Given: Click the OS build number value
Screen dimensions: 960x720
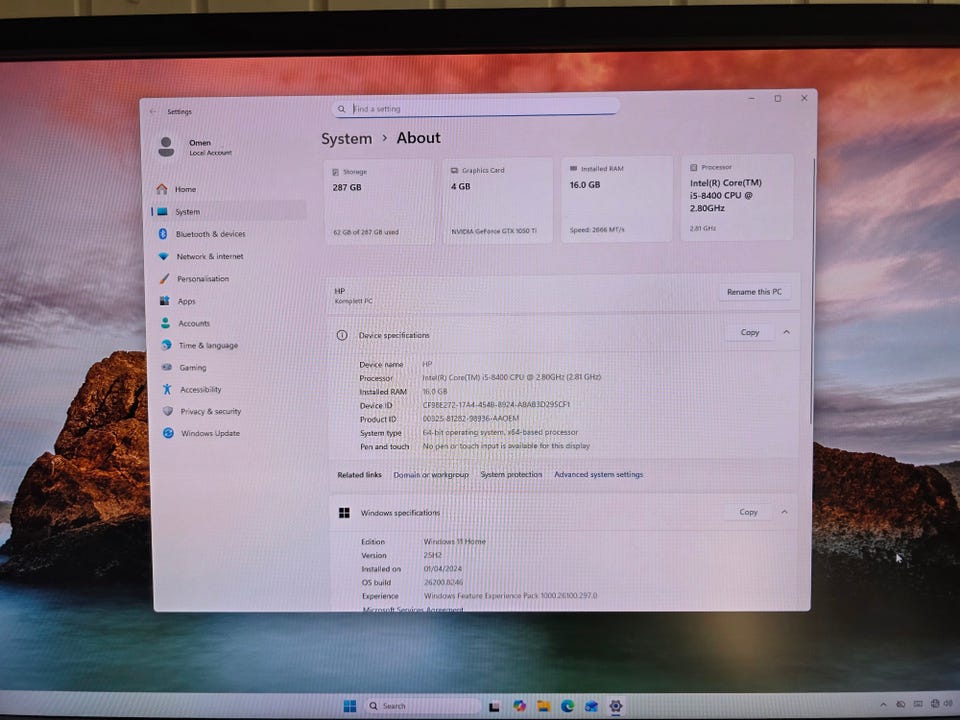Looking at the screenshot, I should coord(443,582).
